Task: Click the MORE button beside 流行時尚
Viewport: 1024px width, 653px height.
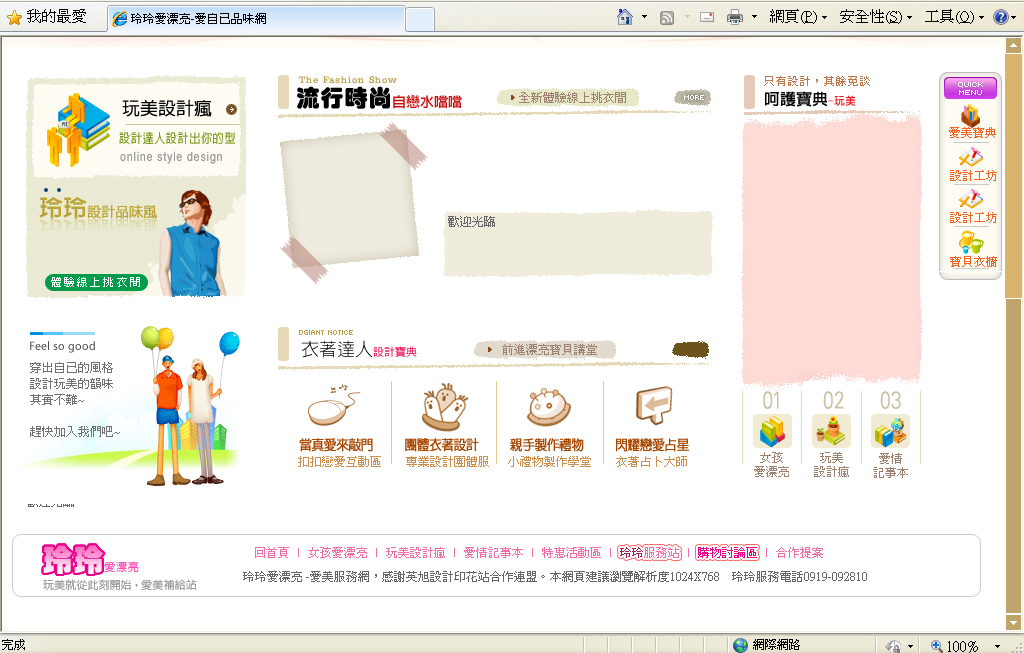Action: point(693,97)
